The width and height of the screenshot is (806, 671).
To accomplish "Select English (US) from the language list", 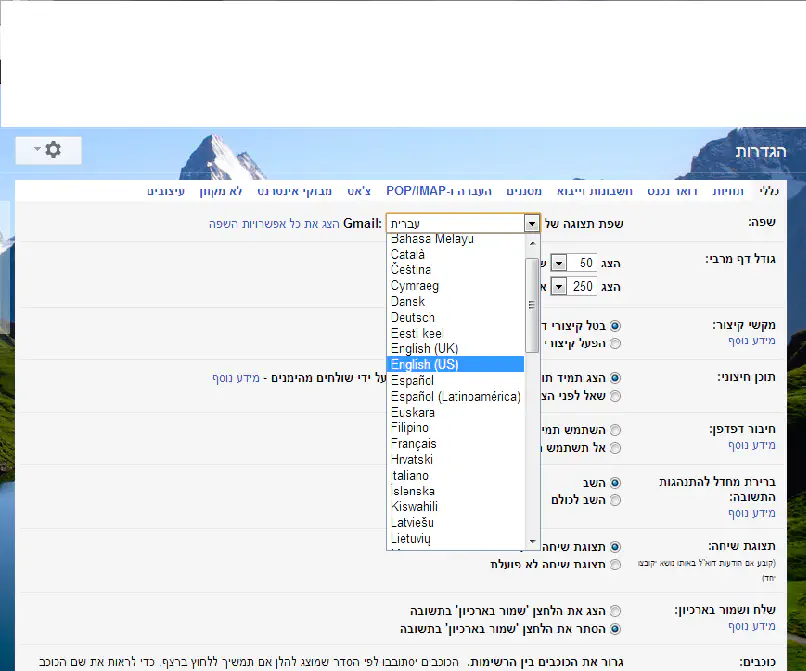I will click(455, 364).
